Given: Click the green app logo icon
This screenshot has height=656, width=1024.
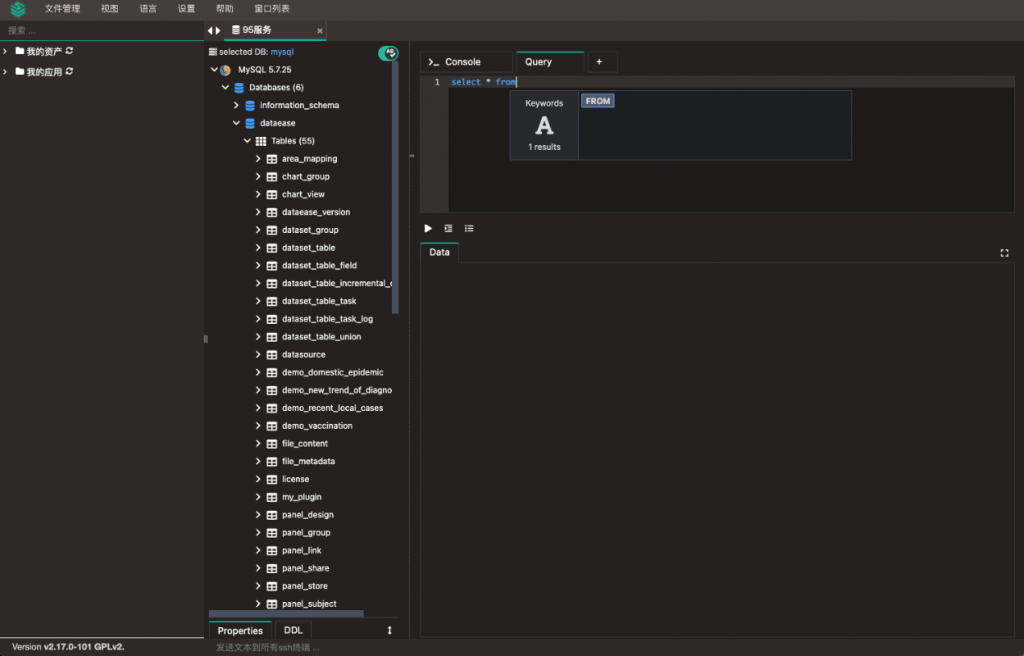Looking at the screenshot, I should click(x=18, y=9).
